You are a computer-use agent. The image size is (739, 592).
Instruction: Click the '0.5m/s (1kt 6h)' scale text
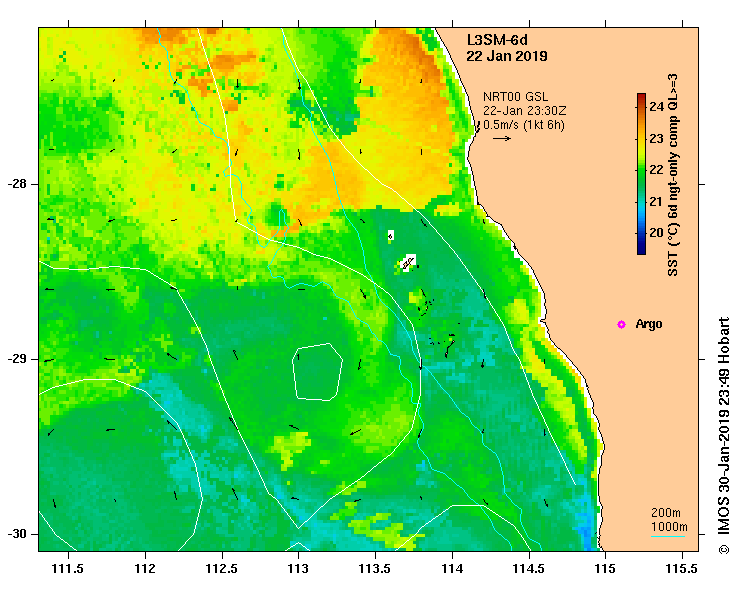click(524, 125)
